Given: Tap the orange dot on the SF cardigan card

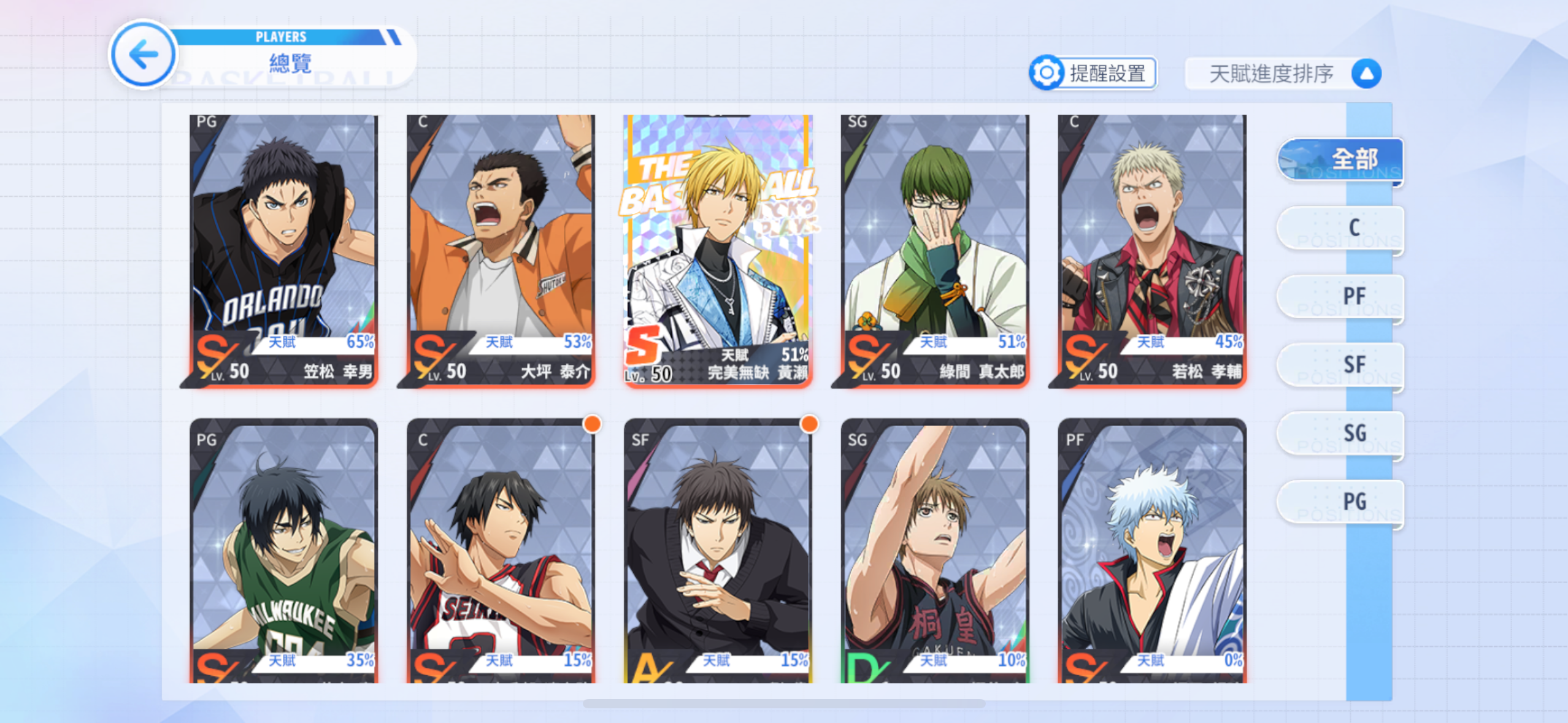Looking at the screenshot, I should (x=809, y=424).
